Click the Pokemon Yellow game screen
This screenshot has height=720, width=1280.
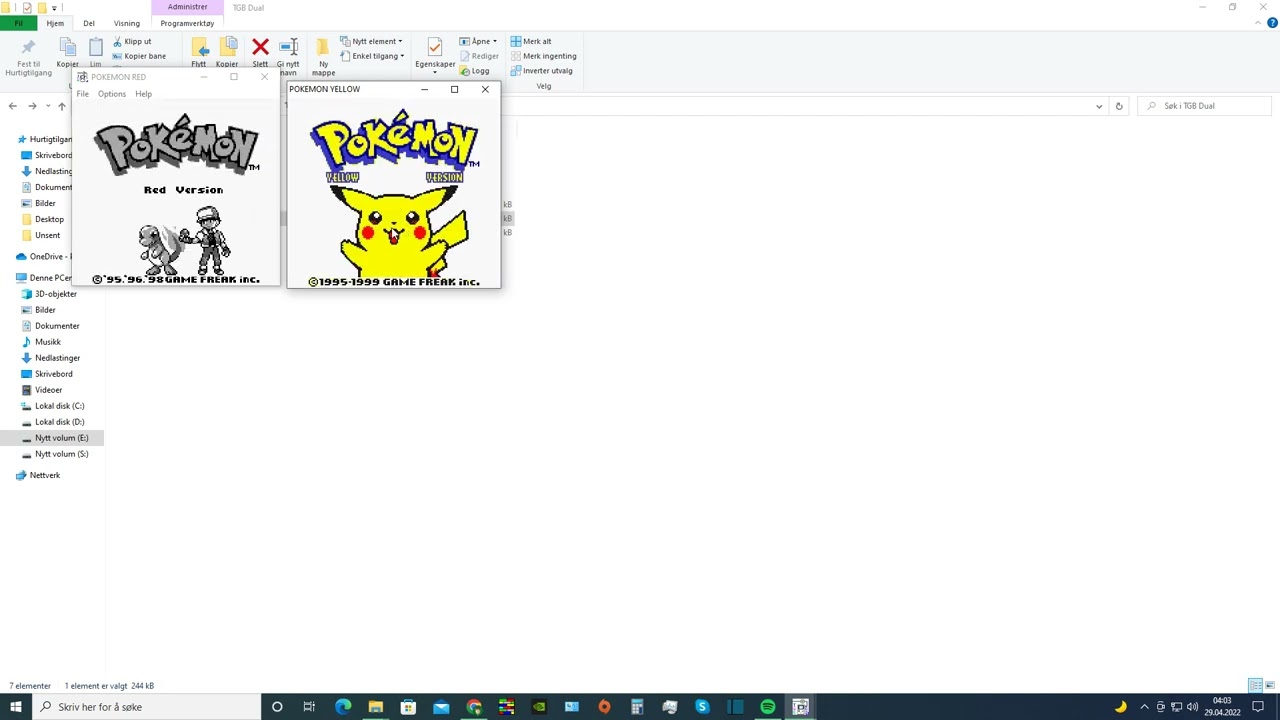click(394, 194)
